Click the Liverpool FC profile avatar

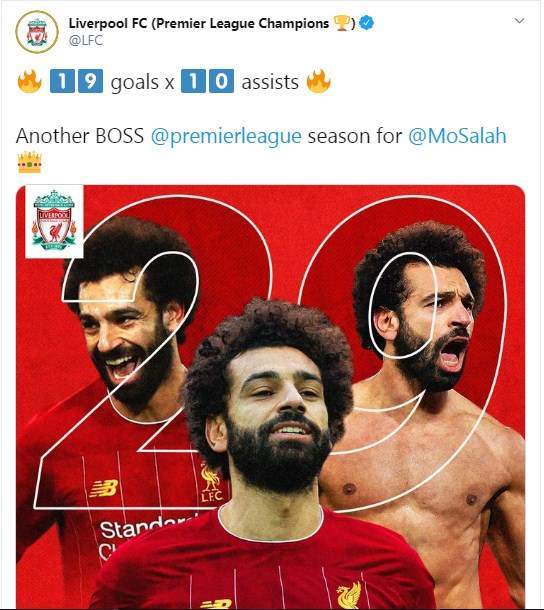37,32
